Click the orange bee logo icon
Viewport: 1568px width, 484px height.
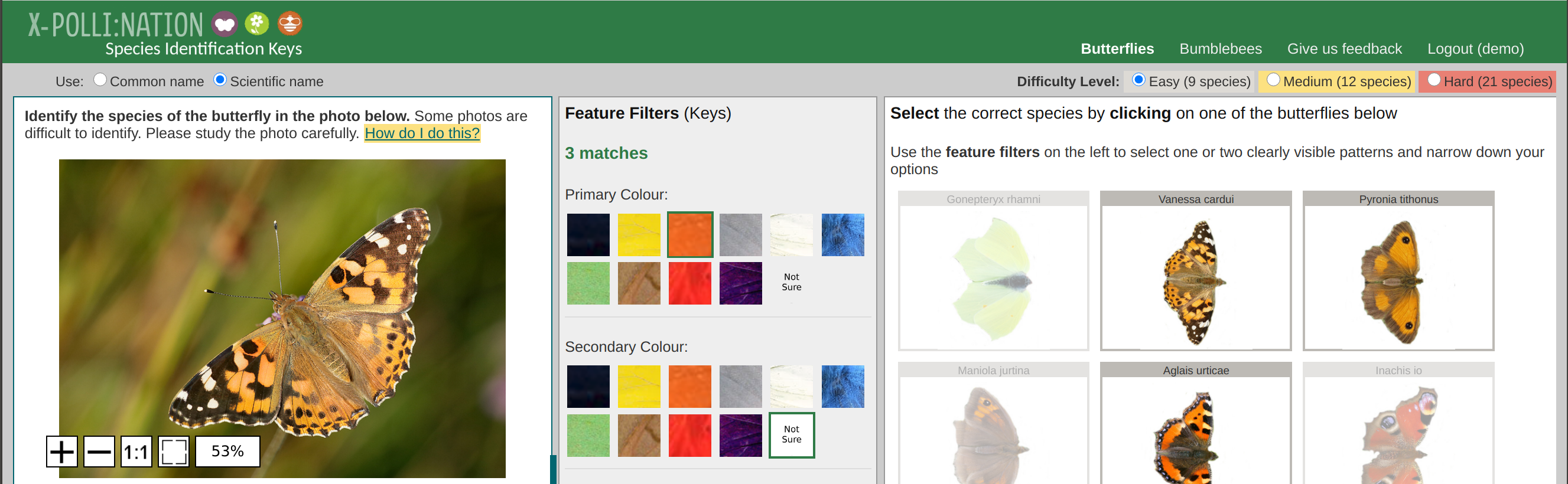click(289, 24)
